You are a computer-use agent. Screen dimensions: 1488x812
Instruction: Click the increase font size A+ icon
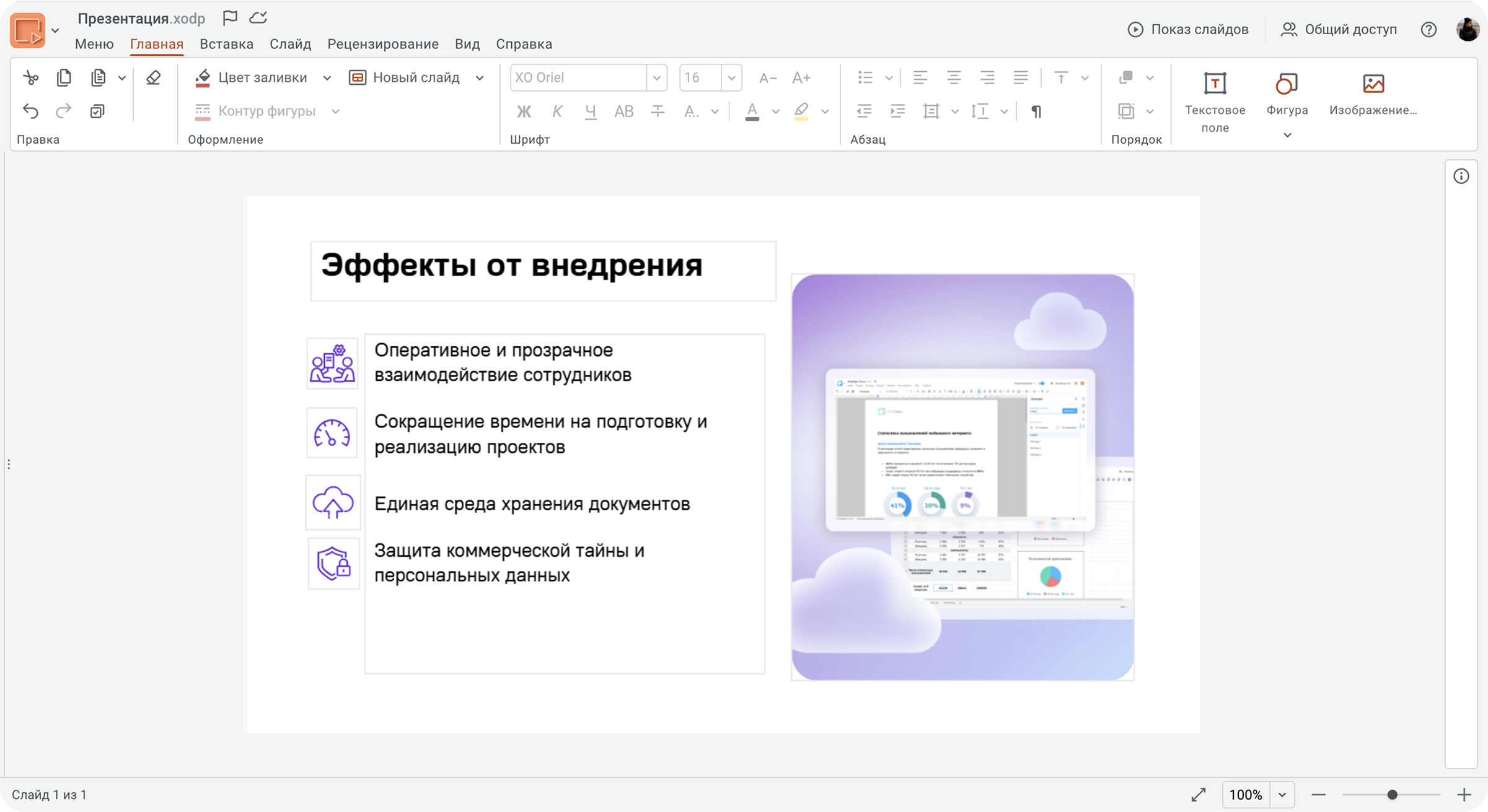click(801, 77)
